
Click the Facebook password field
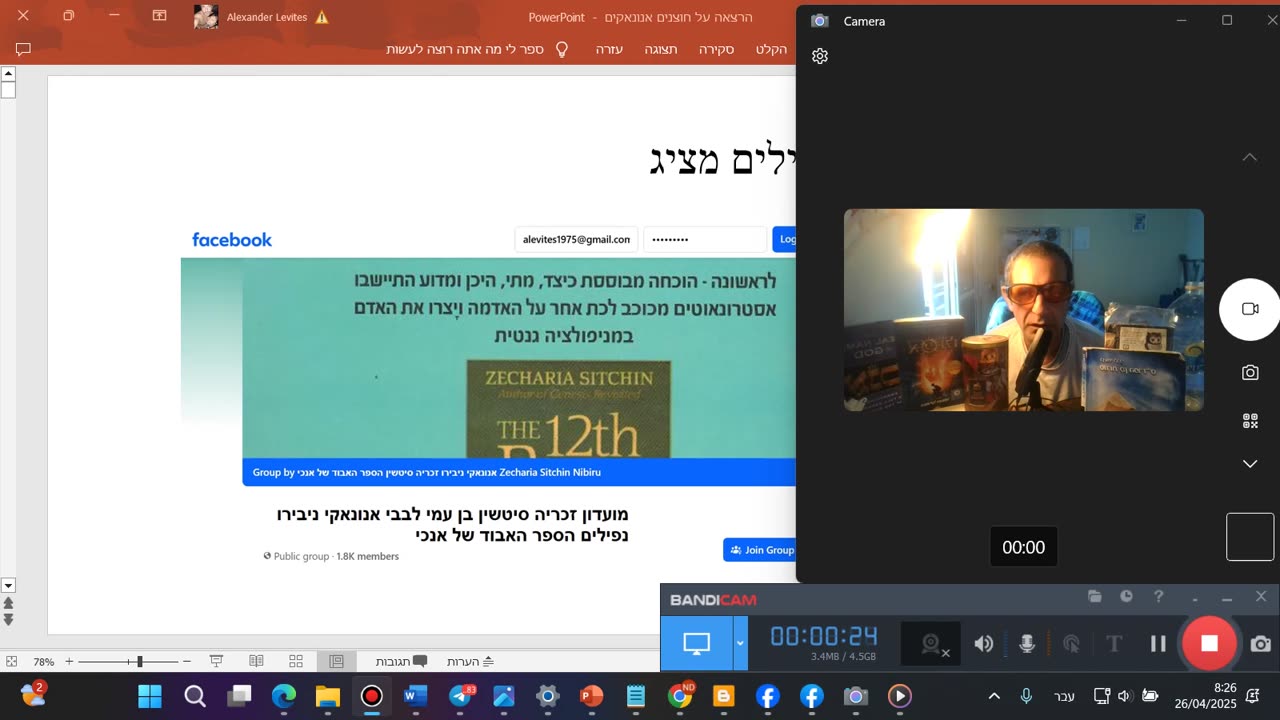coord(704,239)
